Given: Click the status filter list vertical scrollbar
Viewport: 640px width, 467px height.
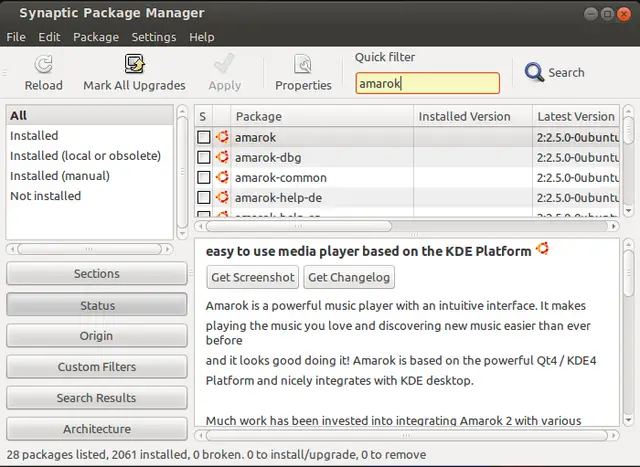Looking at the screenshot, I should (182, 171).
